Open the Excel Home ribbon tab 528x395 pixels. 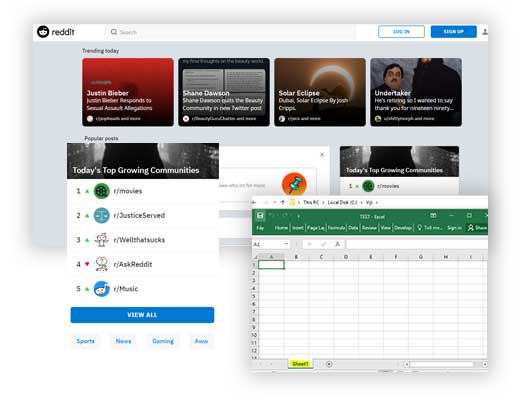click(x=281, y=228)
